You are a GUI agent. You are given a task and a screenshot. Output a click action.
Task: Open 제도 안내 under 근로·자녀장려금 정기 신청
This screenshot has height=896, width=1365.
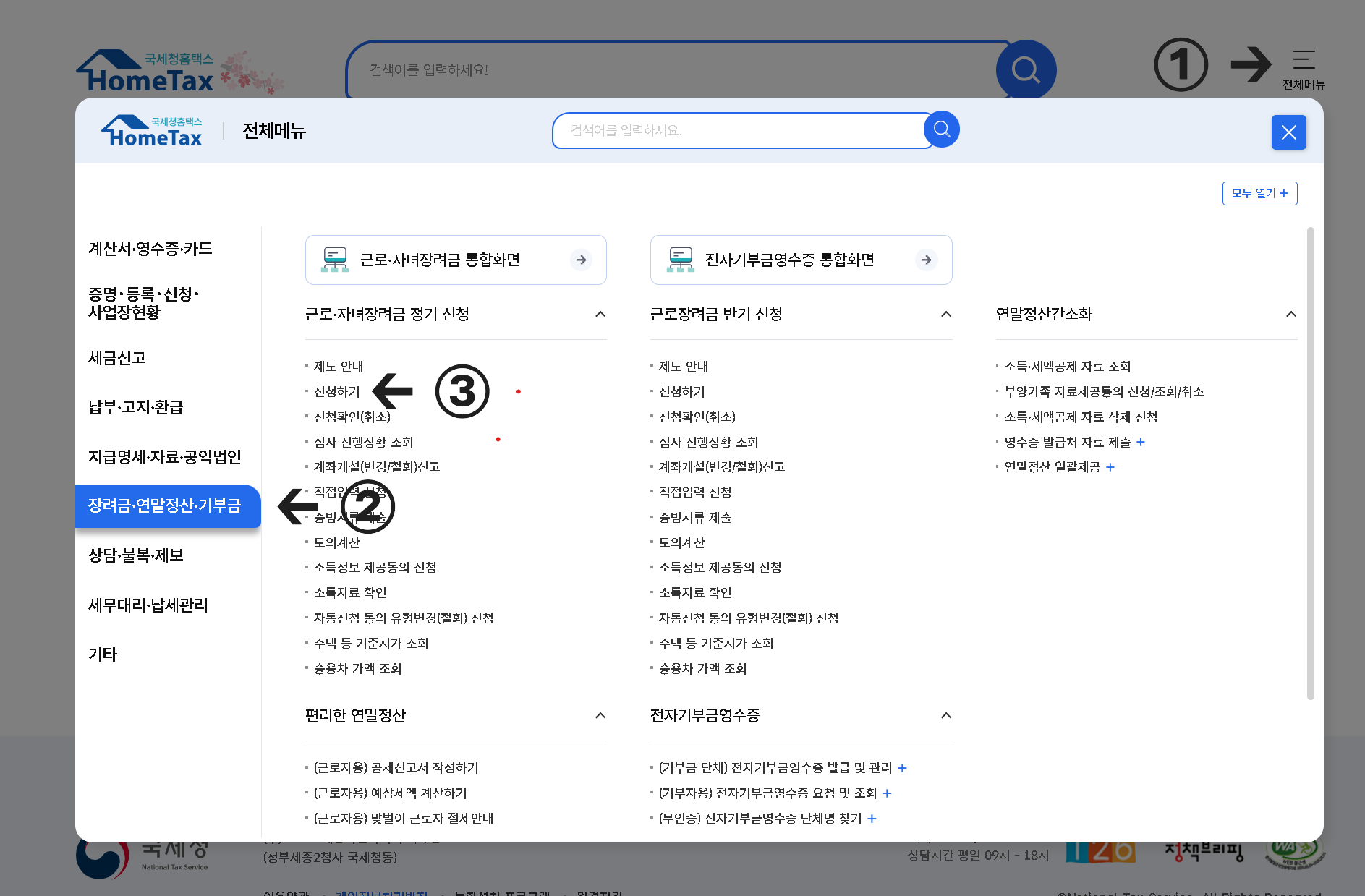coord(339,366)
